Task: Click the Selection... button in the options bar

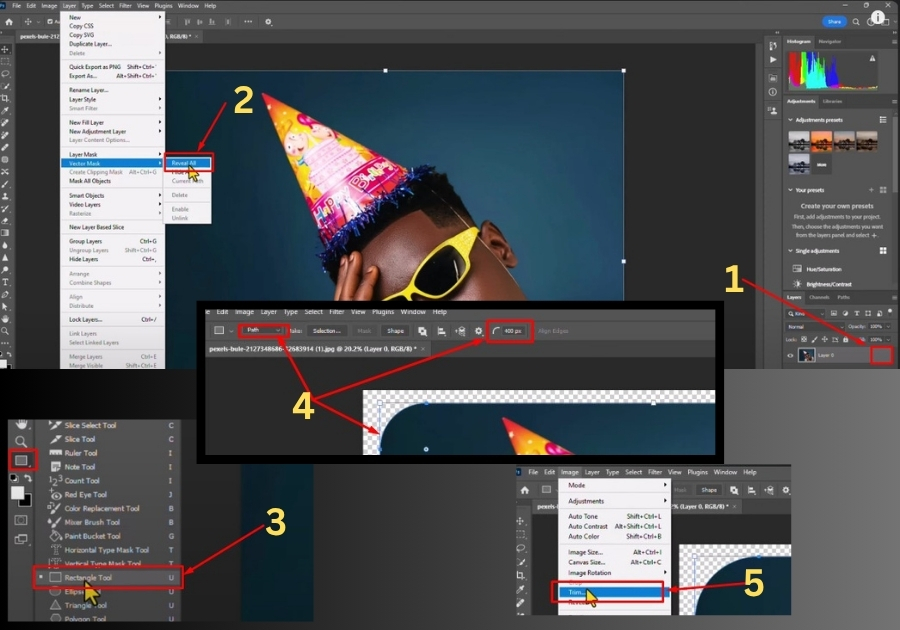Action: 327,331
